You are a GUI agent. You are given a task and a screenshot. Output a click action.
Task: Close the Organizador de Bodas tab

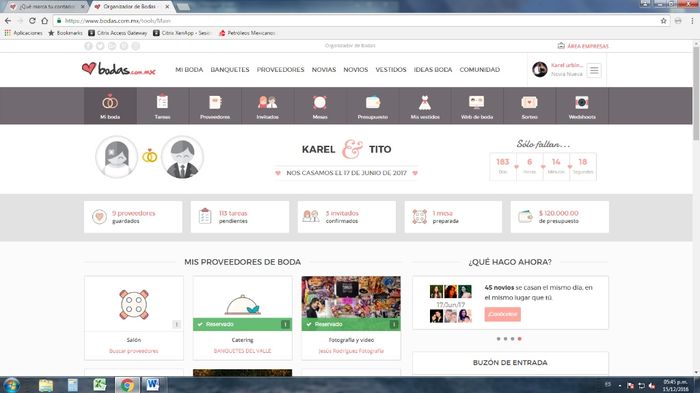coord(167,7)
